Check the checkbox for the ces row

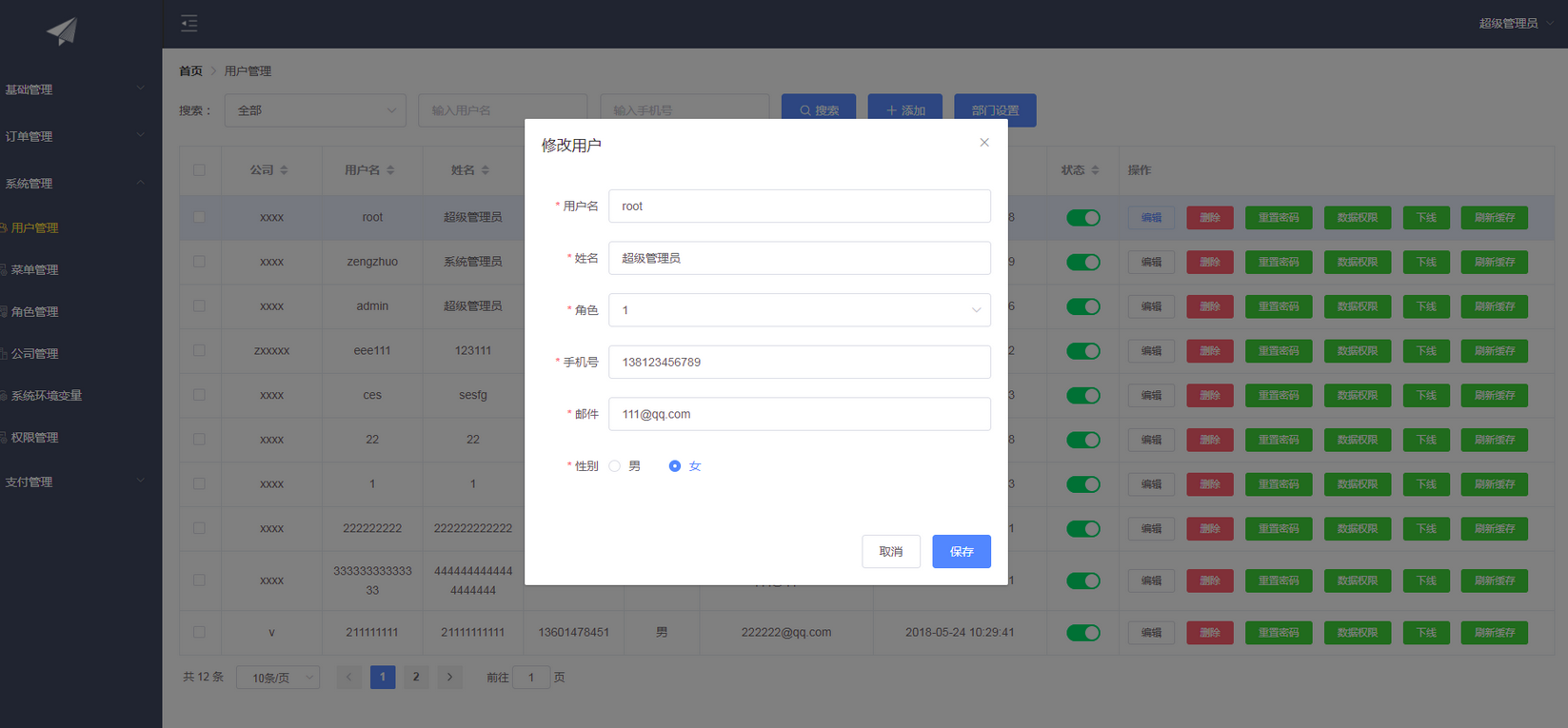pyautogui.click(x=199, y=395)
